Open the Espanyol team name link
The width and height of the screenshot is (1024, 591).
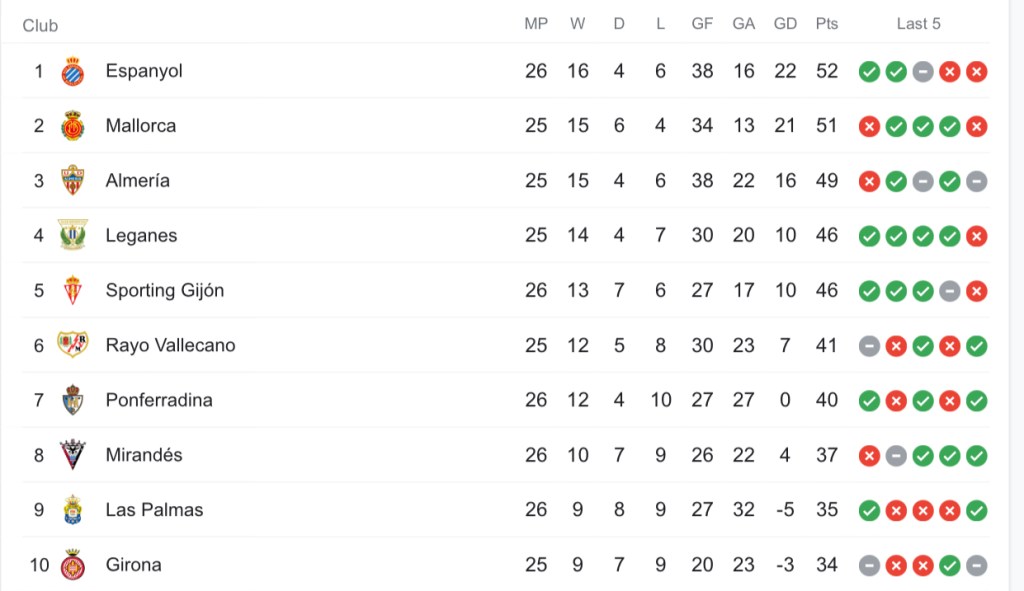click(144, 71)
